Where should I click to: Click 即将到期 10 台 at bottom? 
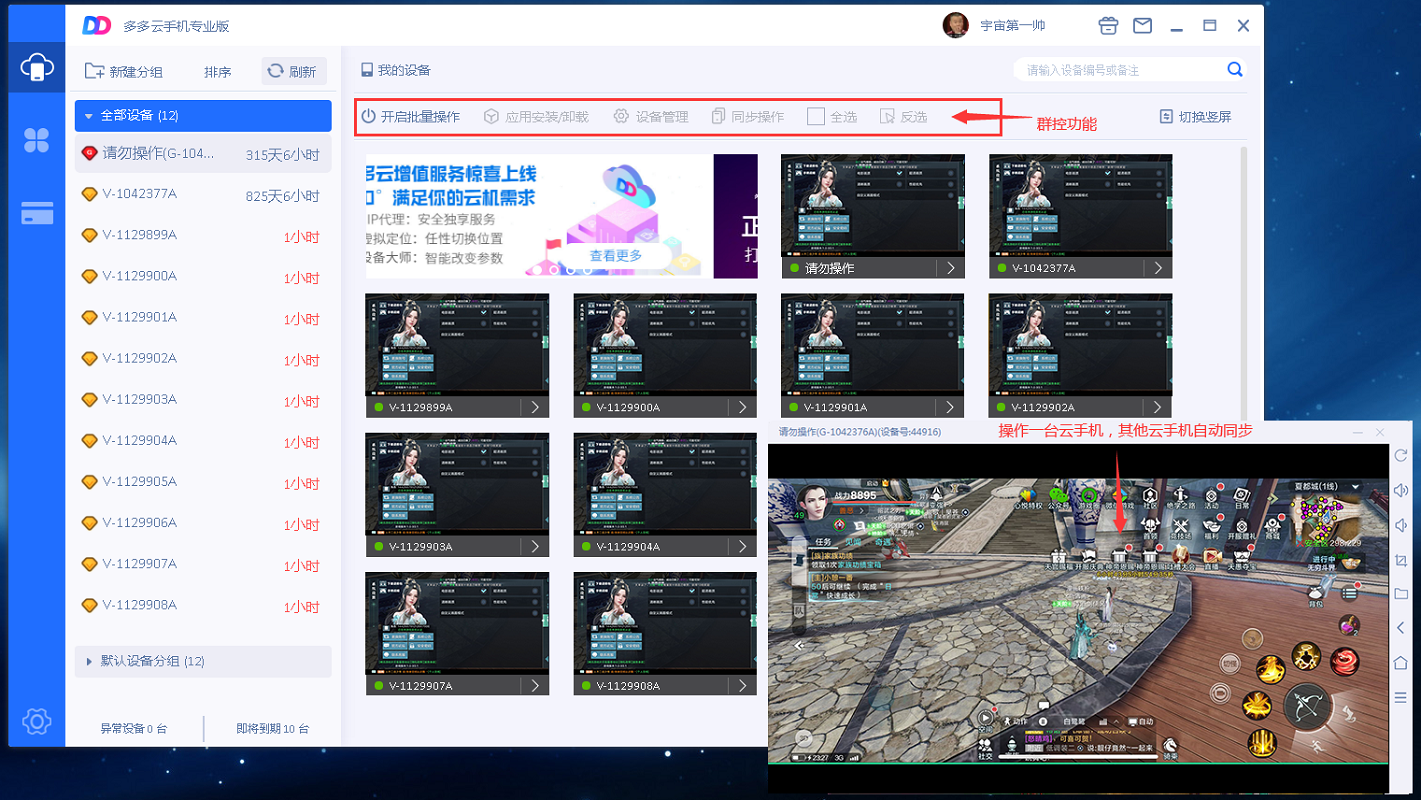(272, 729)
